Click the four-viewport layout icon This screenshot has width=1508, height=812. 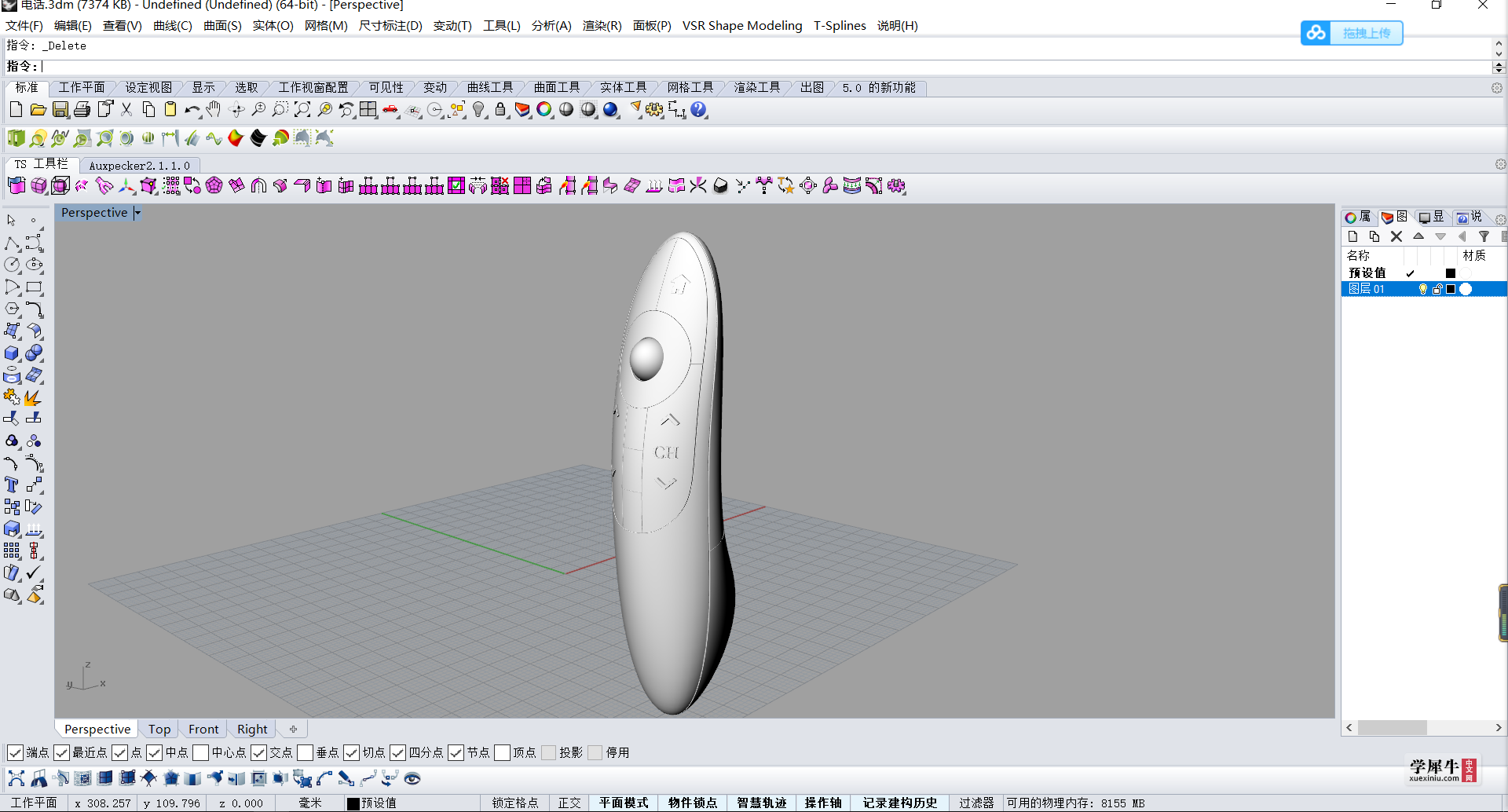(368, 110)
